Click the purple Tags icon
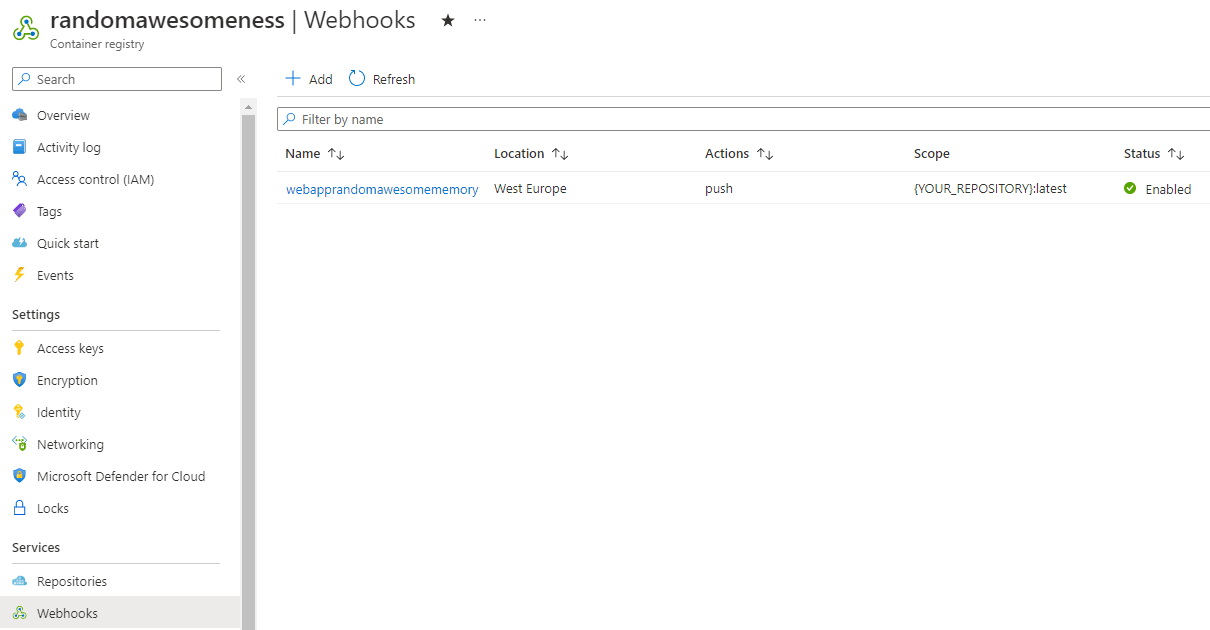Image resolution: width=1210 pixels, height=630 pixels. [x=19, y=211]
